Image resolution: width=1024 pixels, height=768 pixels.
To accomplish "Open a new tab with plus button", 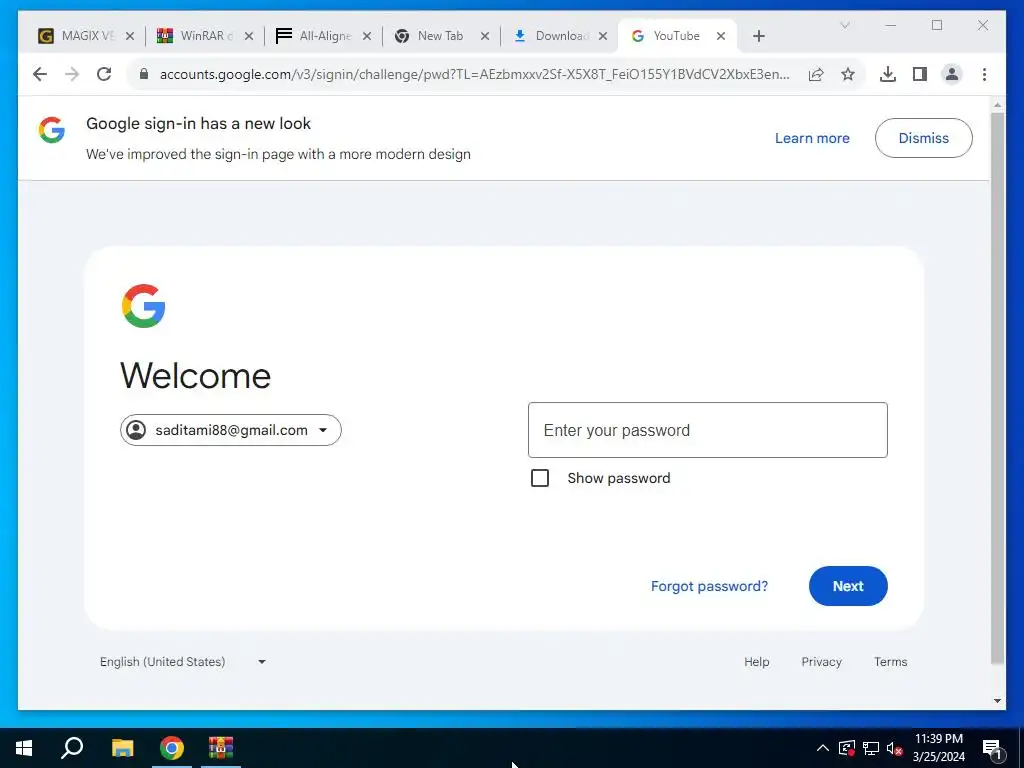I will pyautogui.click(x=758, y=36).
